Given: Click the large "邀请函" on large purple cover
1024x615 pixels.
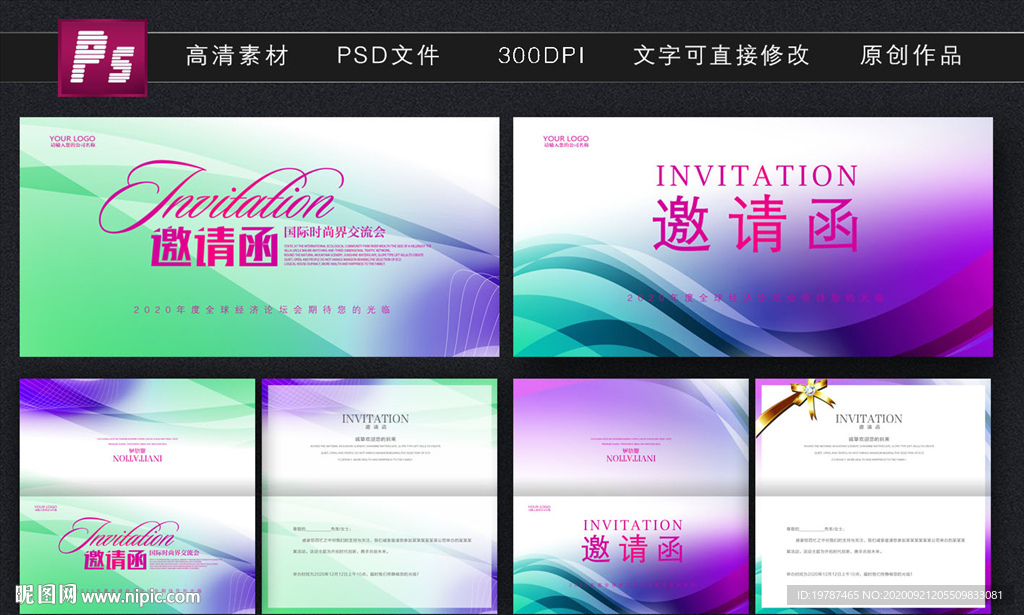Looking at the screenshot, I should [x=756, y=224].
